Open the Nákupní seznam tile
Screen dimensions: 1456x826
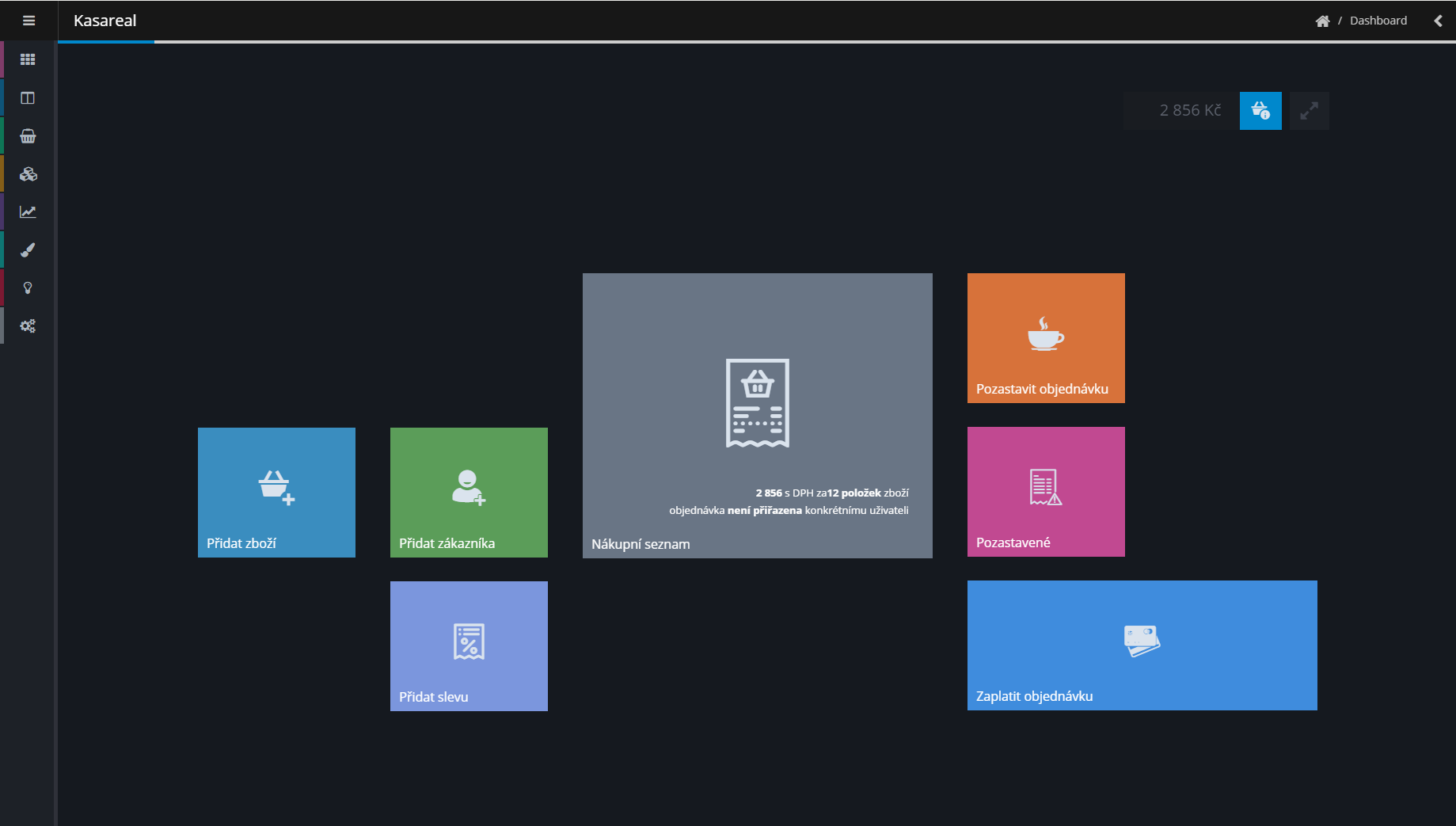[x=757, y=415]
